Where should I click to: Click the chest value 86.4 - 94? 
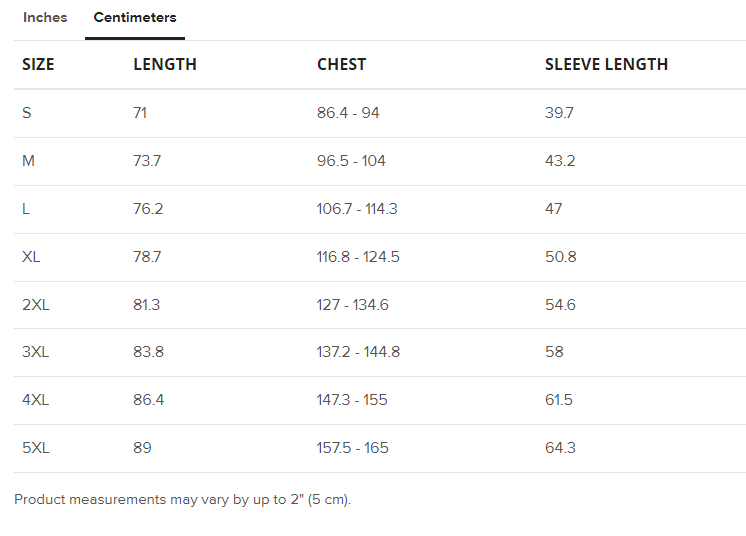[x=348, y=113]
